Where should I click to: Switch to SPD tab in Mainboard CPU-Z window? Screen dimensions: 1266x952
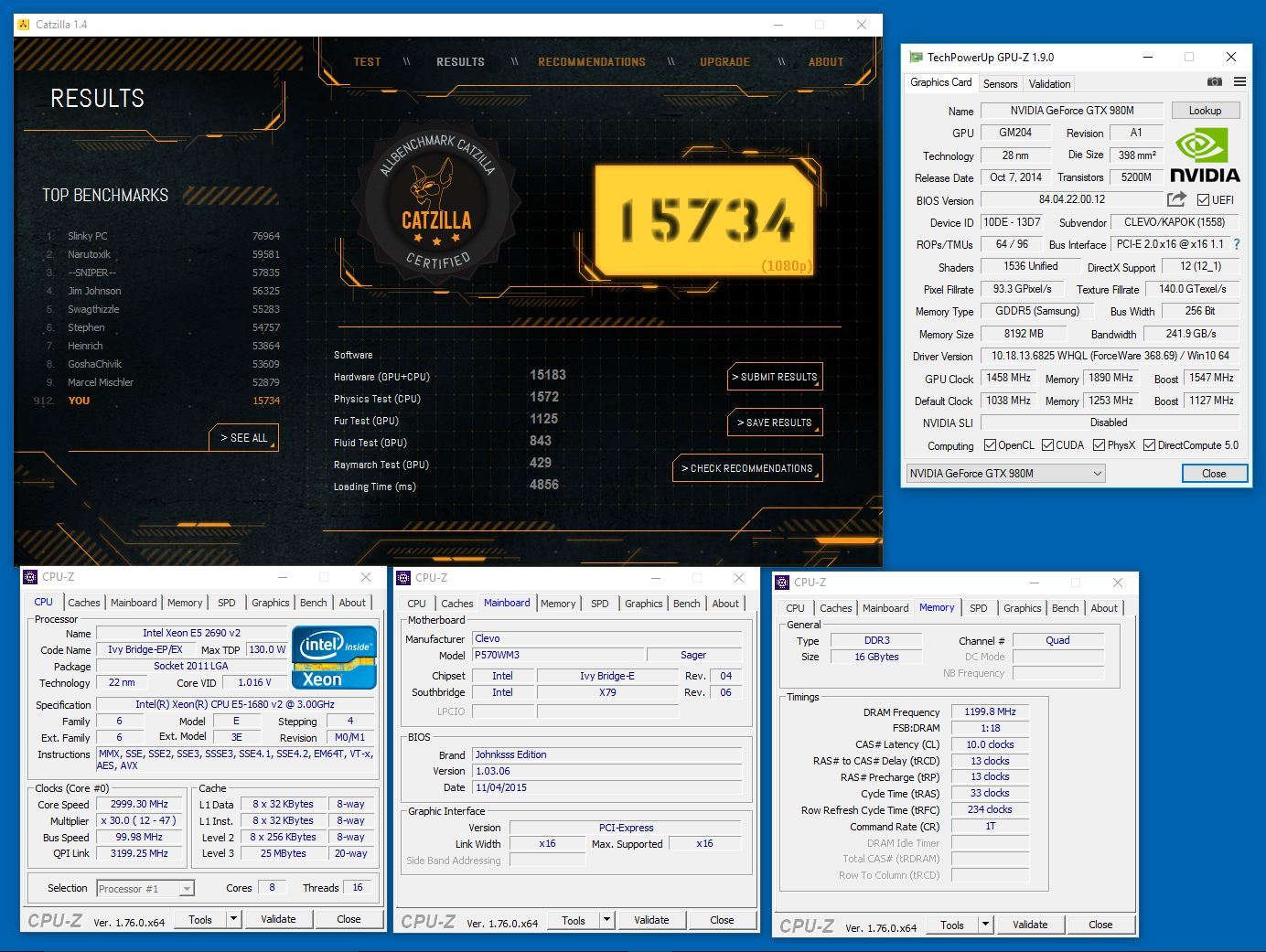pyautogui.click(x=600, y=604)
